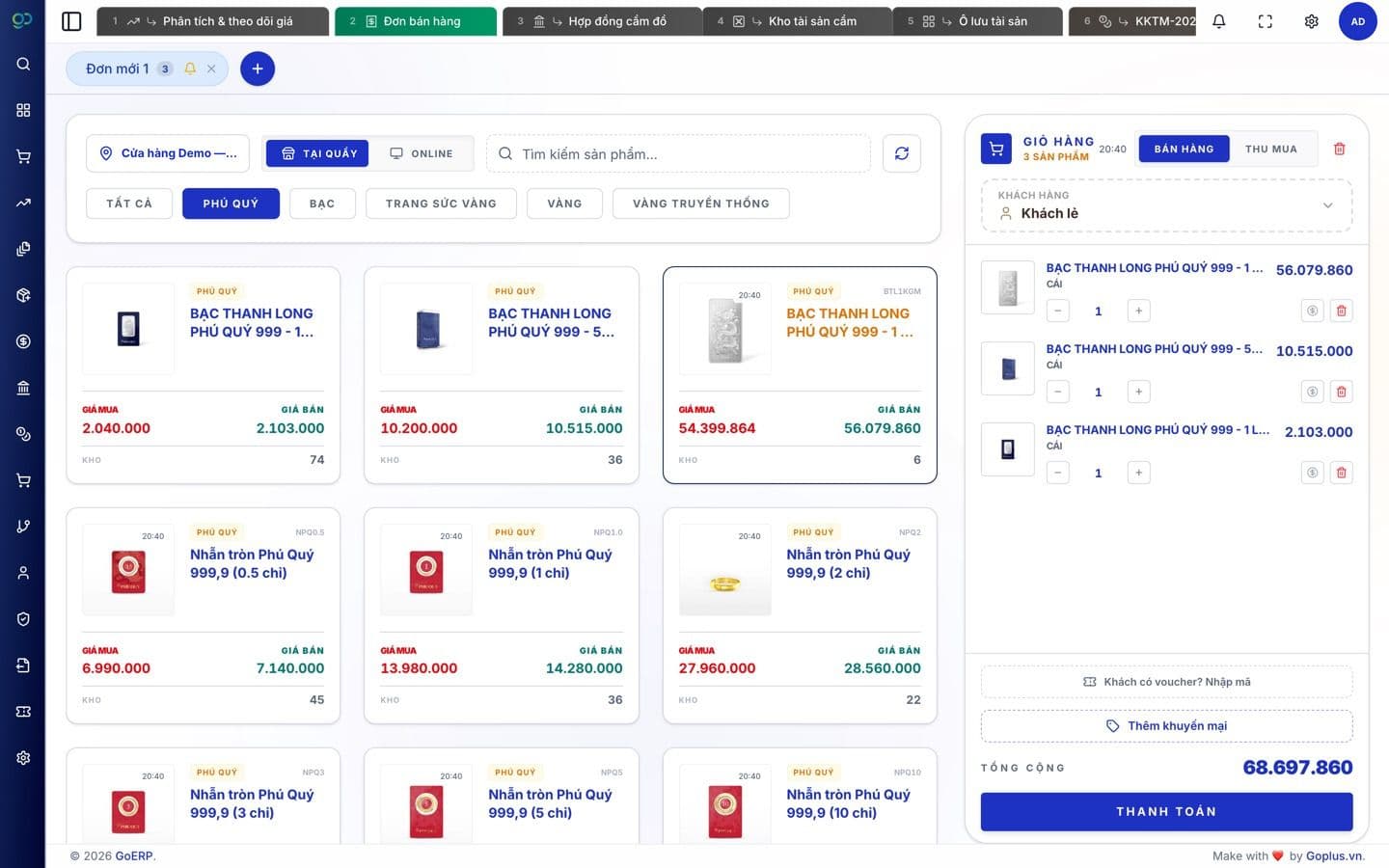Open settings gear in the top bar

point(1312,21)
